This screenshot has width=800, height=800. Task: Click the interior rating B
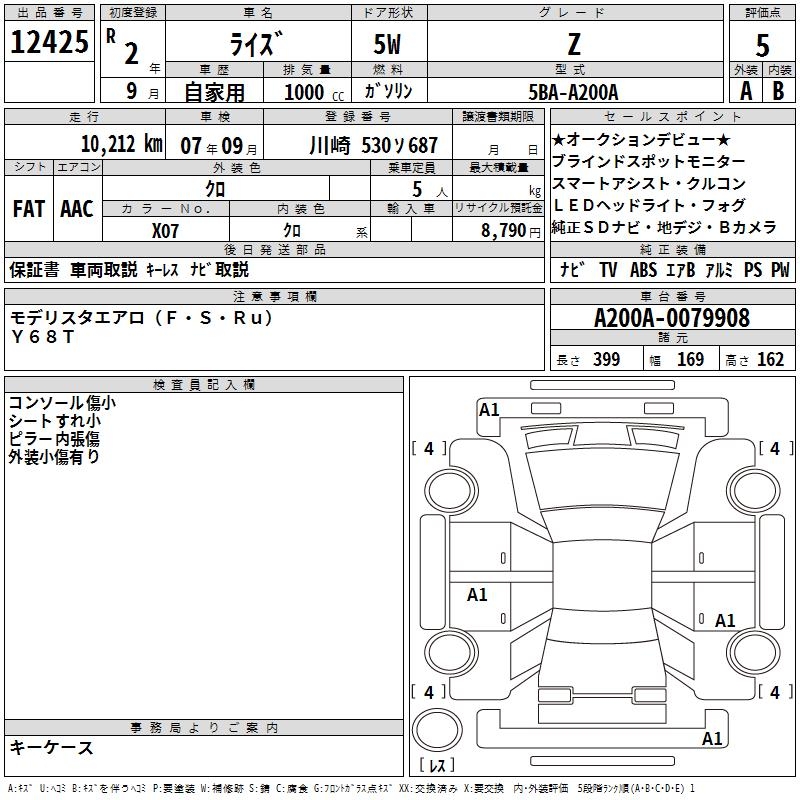[778, 91]
